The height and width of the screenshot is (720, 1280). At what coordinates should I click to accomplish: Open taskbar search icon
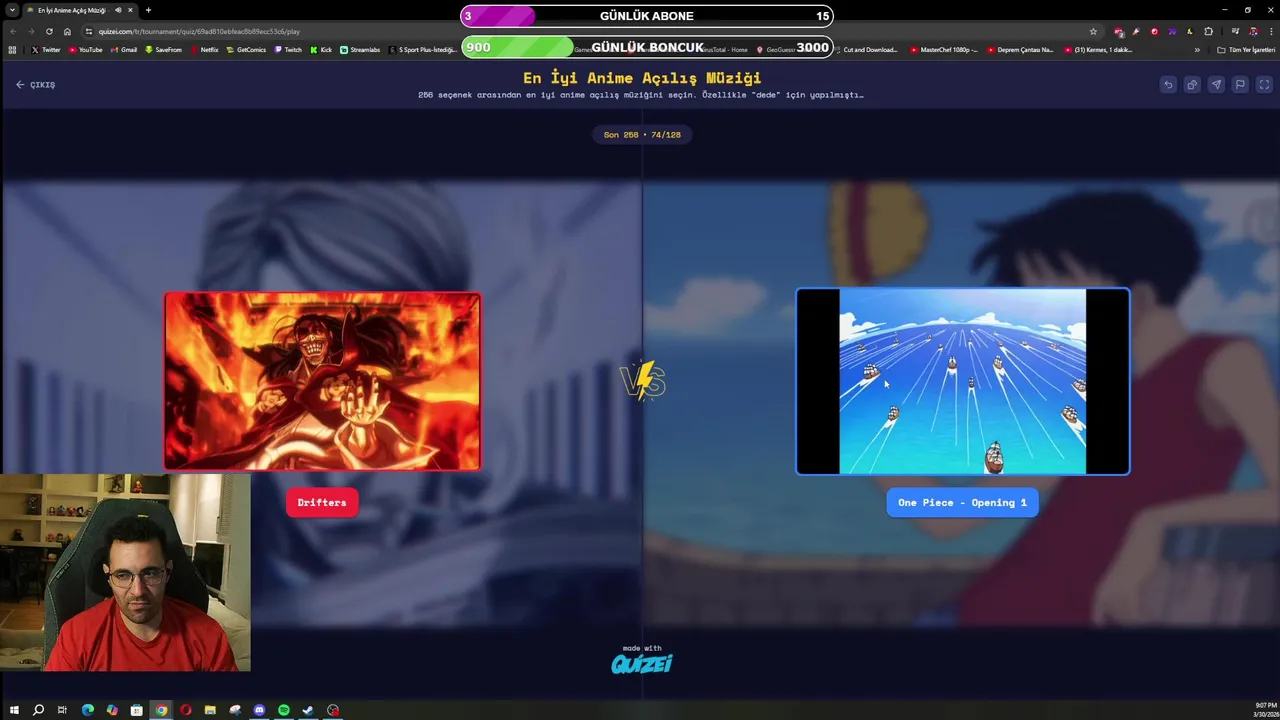[38, 710]
